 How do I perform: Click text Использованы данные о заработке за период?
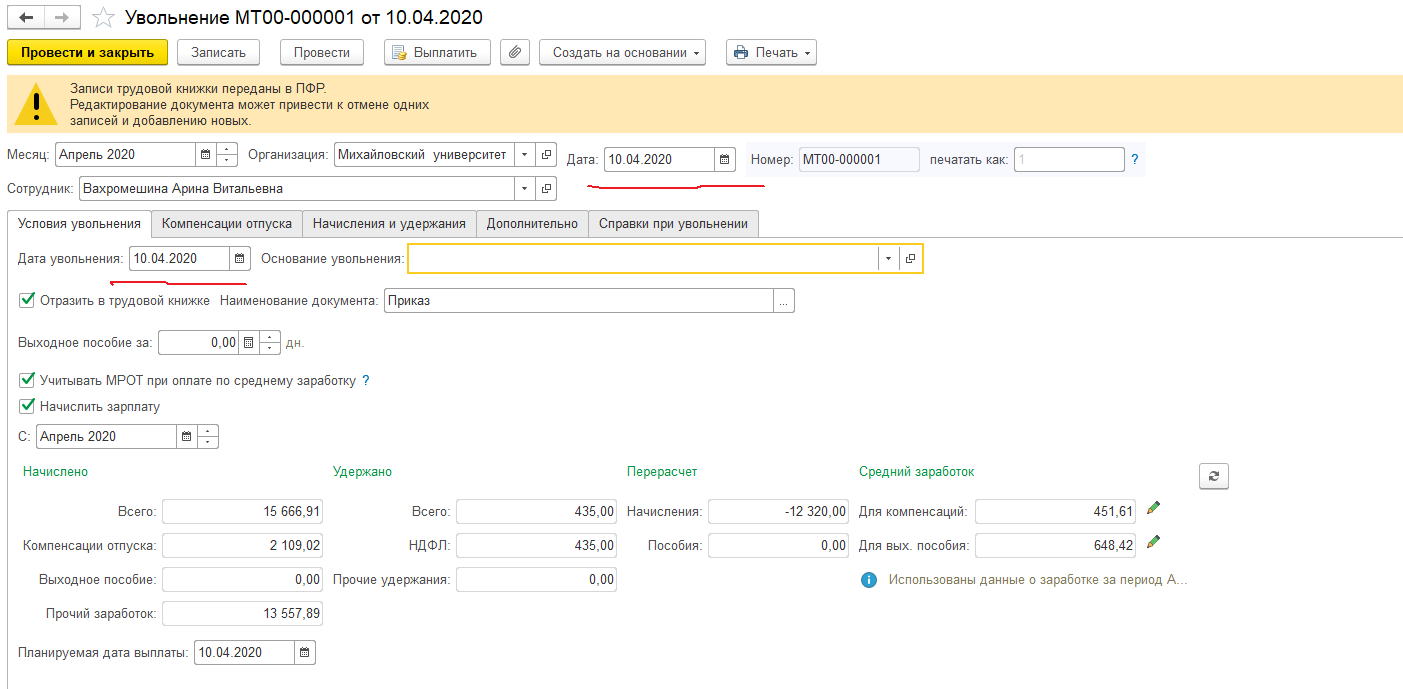click(x=1038, y=580)
